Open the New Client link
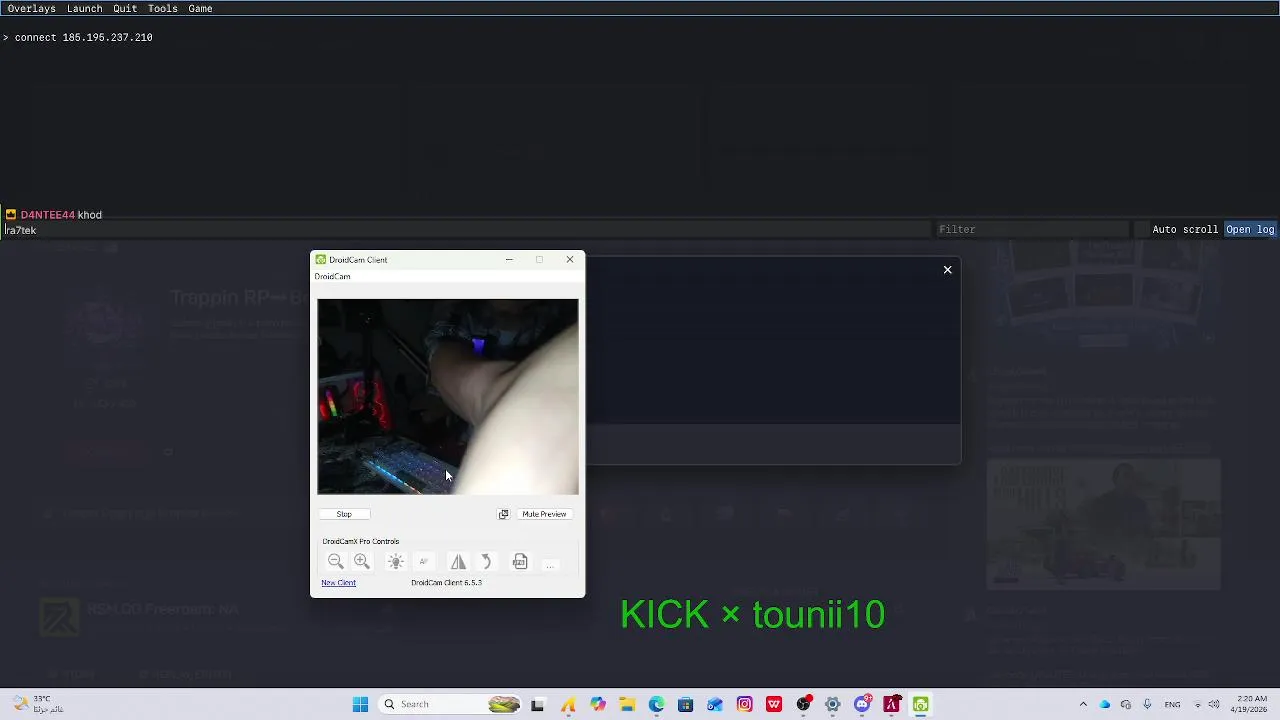Viewport: 1280px width, 720px height. pyautogui.click(x=338, y=583)
